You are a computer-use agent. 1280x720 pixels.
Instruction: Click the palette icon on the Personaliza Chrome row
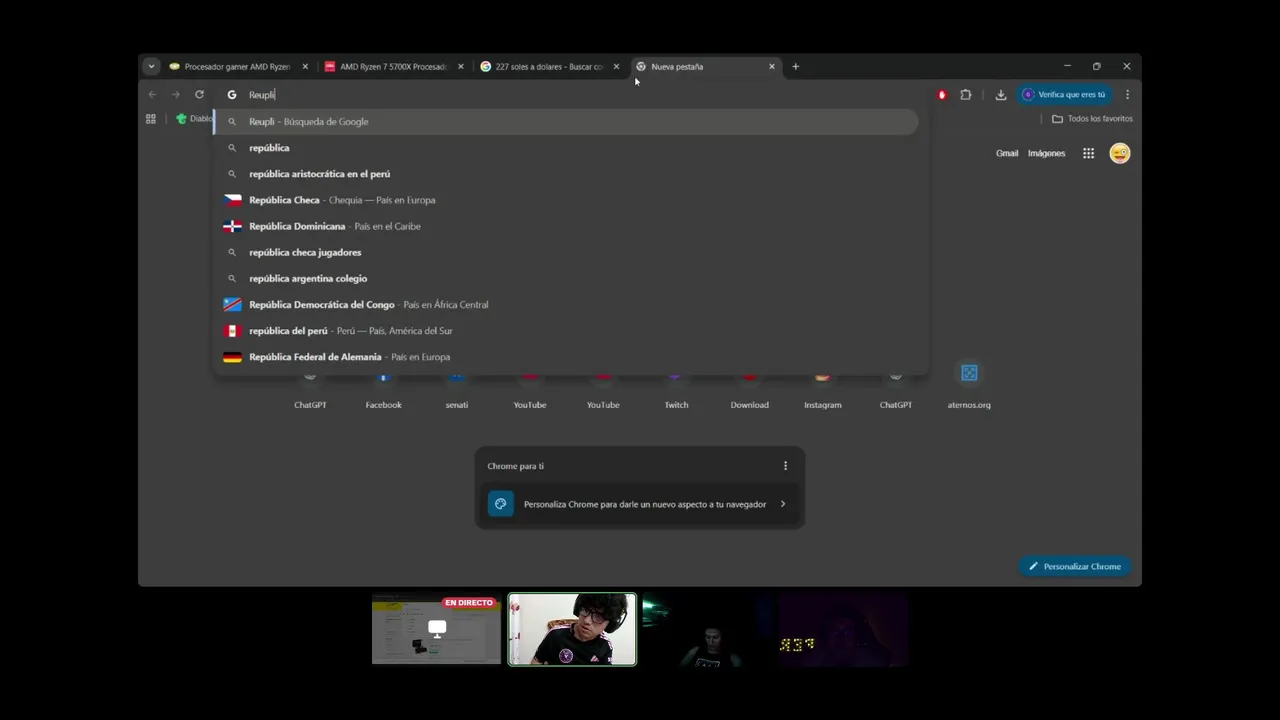[x=501, y=504]
